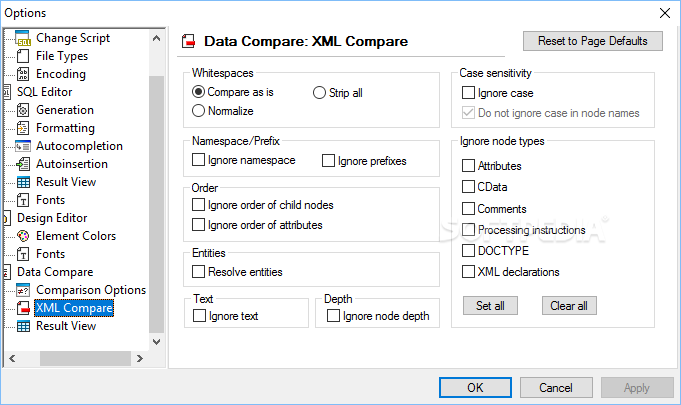Screen dimensions: 681x405
Task: Check Ignore order of child nodes
Action: click(x=198, y=205)
